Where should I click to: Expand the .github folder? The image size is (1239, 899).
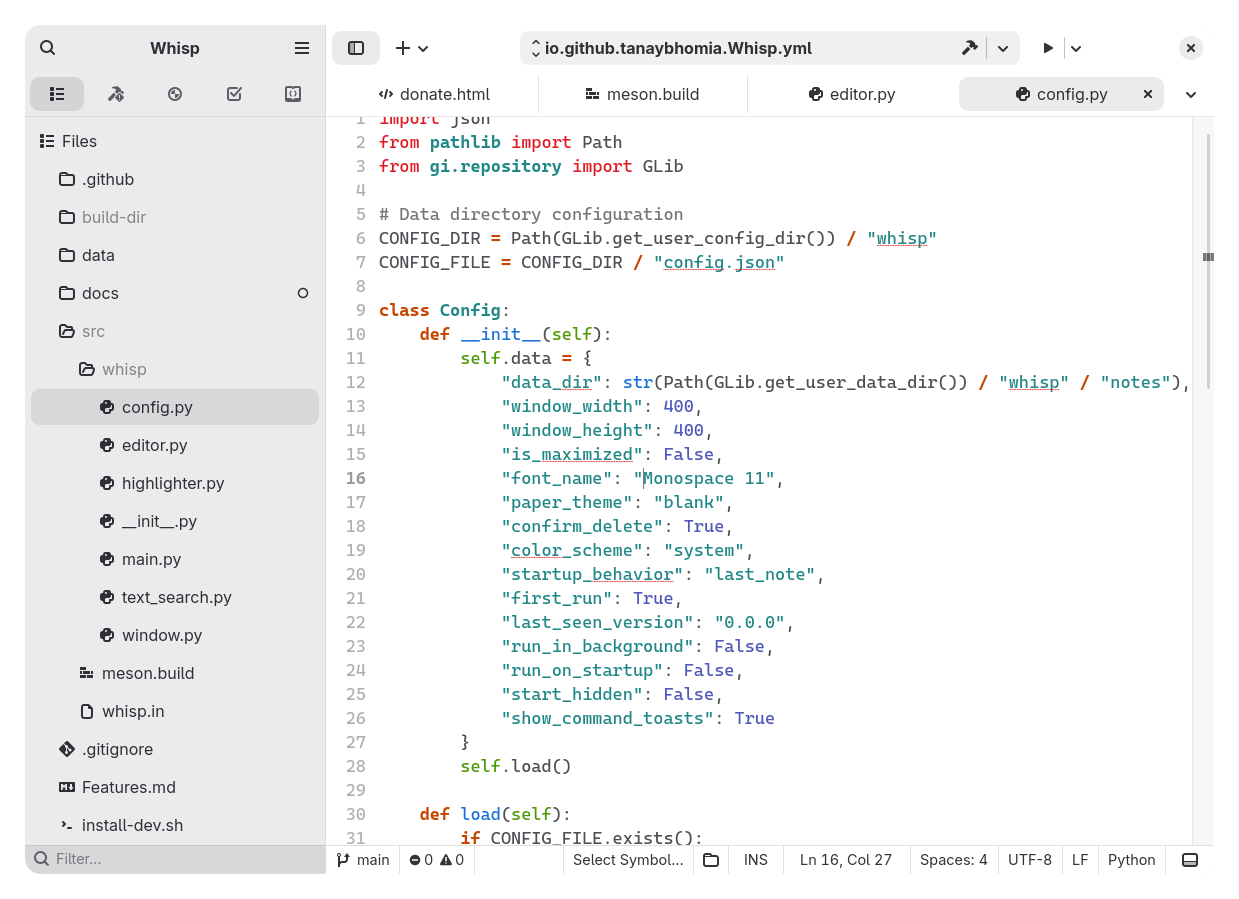click(175, 179)
